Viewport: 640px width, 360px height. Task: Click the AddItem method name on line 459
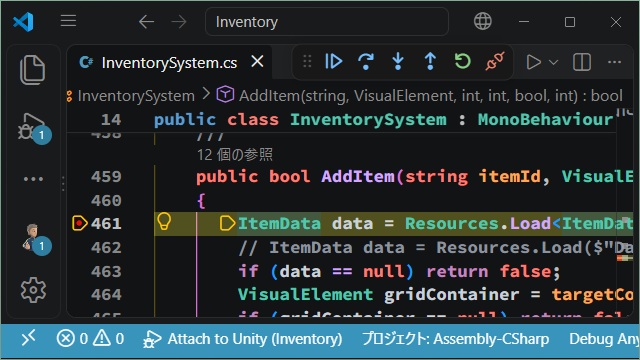point(358,176)
